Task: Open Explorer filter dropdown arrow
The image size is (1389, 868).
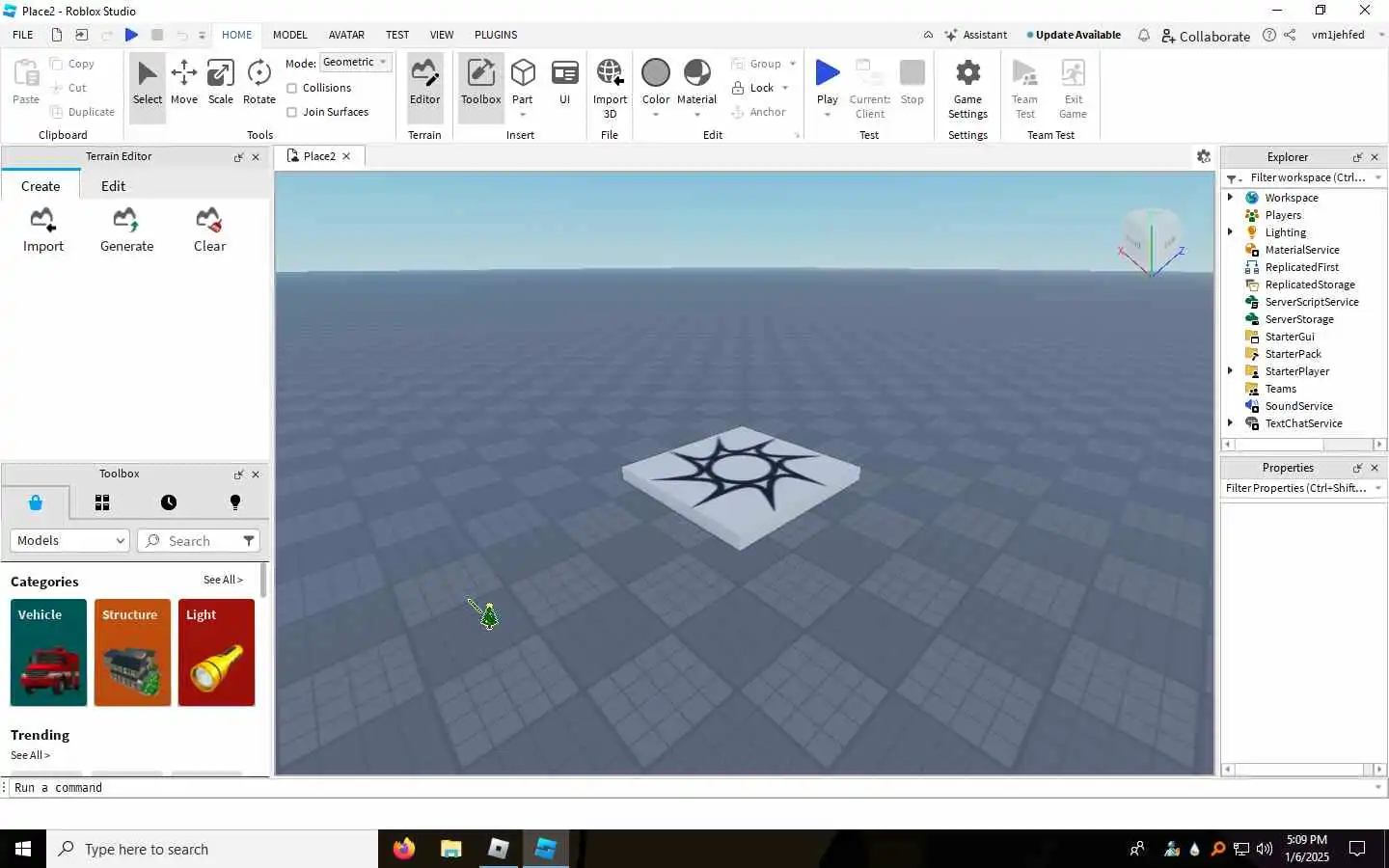Action: pyautogui.click(x=1378, y=177)
